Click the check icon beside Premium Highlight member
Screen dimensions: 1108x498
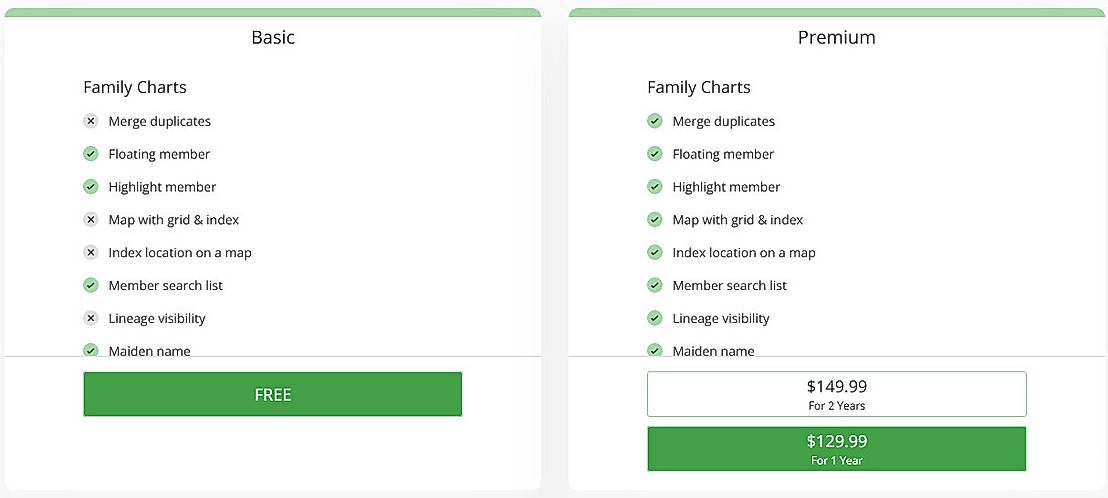[654, 187]
